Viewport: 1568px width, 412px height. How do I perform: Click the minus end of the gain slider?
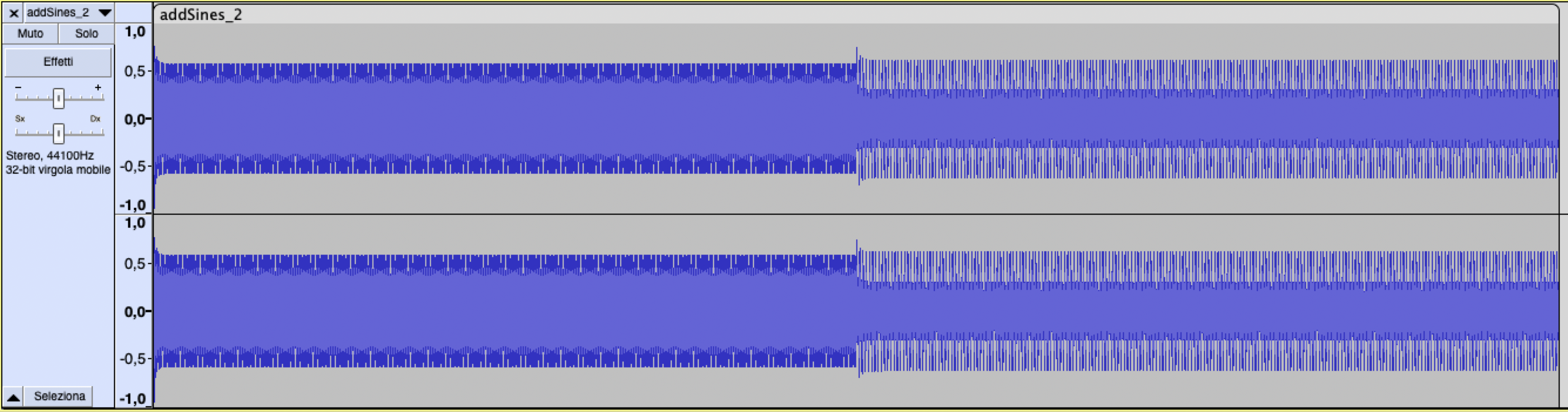pos(18,87)
